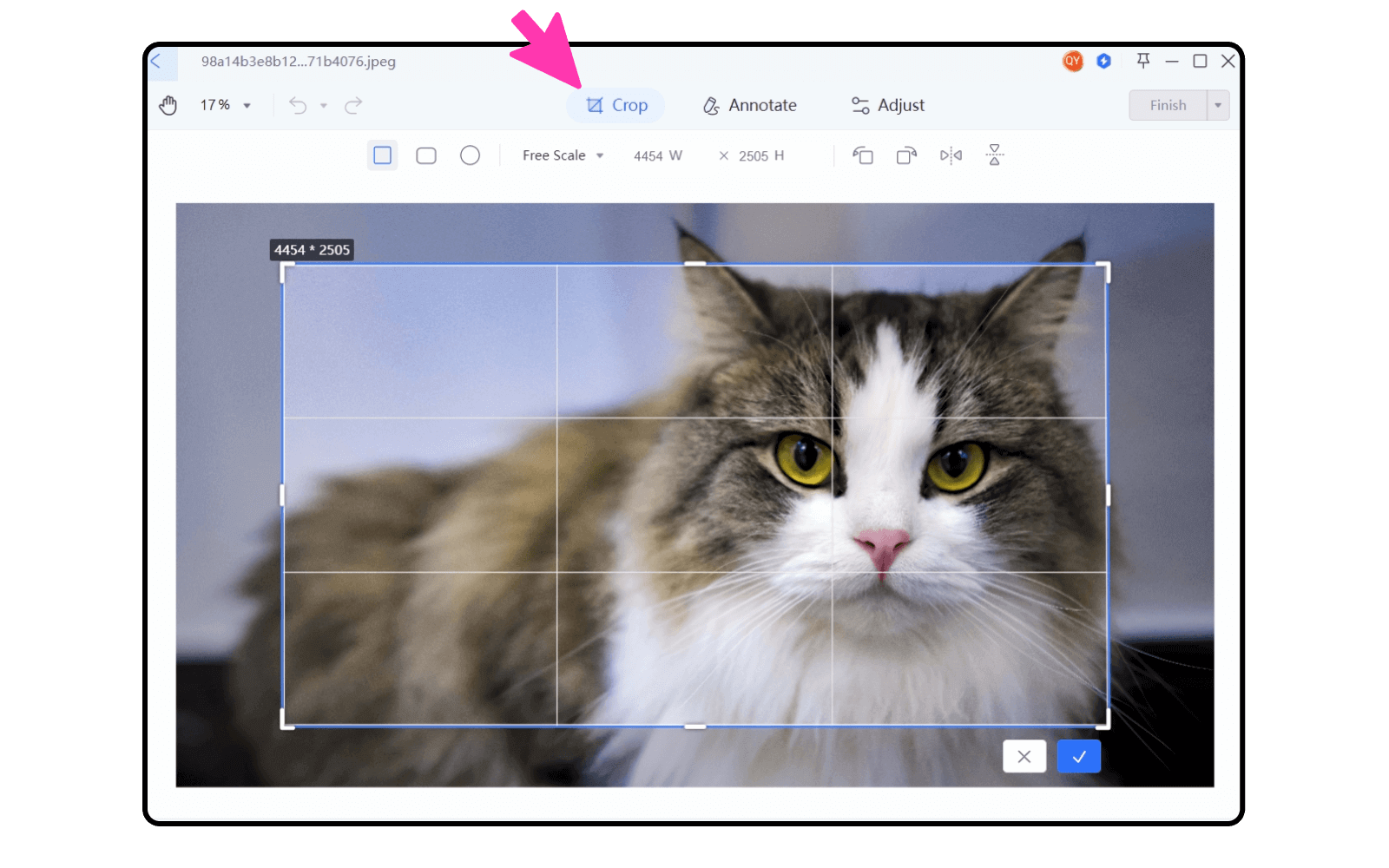Click the orange QY account avatar
The image size is (1389, 868).
click(x=1073, y=61)
